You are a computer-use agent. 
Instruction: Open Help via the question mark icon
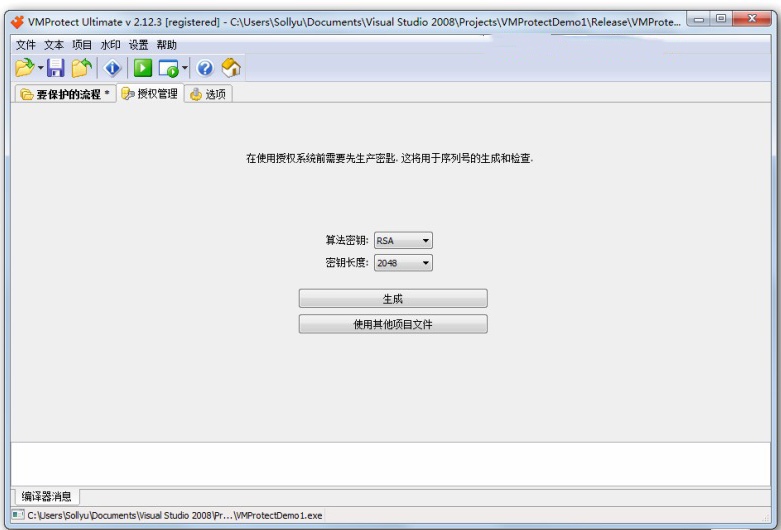click(205, 68)
